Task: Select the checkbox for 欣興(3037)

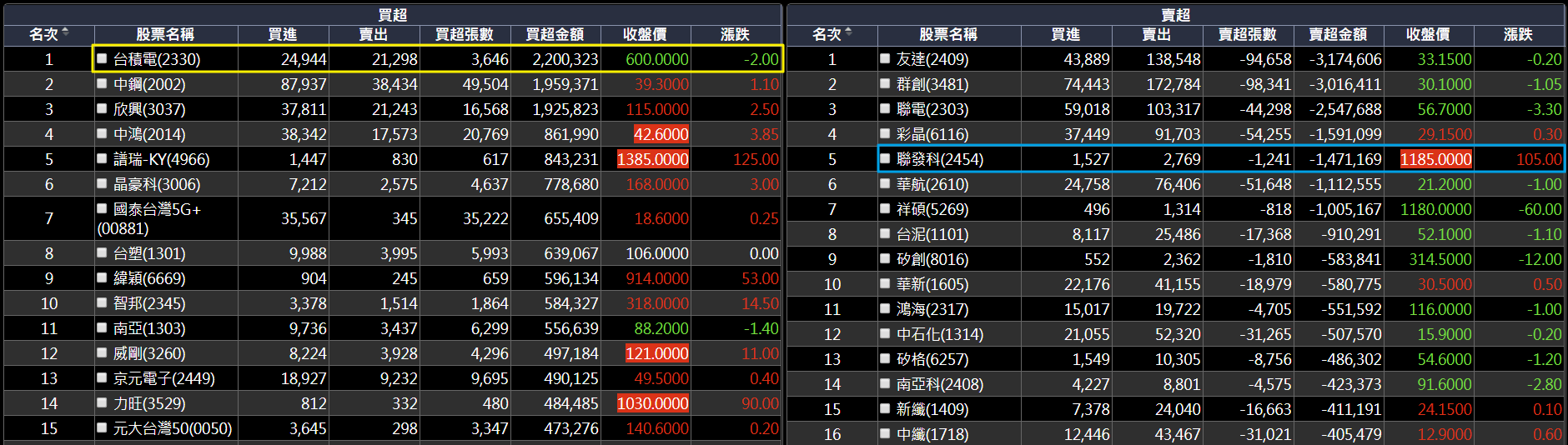Action: pos(102,108)
